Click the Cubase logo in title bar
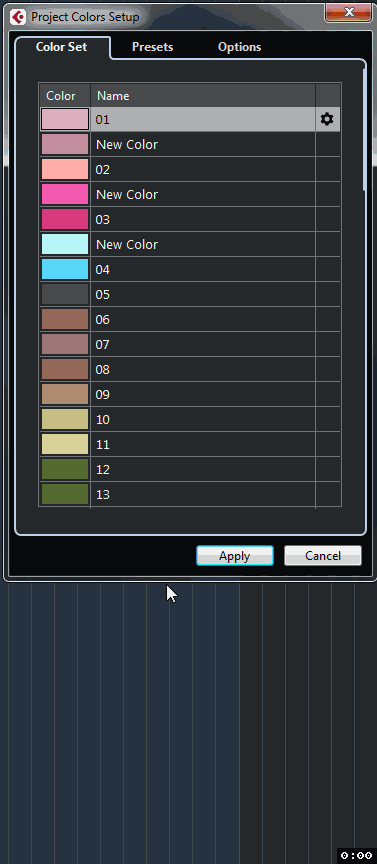 [18, 17]
